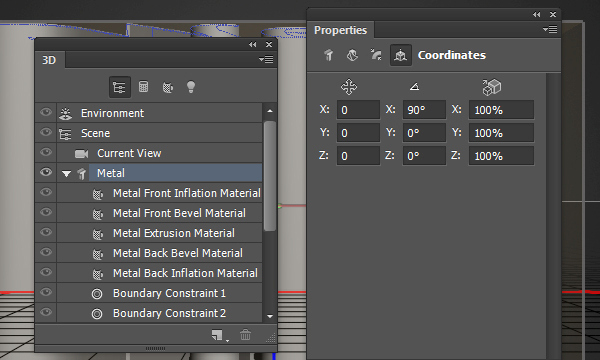Image resolution: width=600 pixels, height=360 pixels.
Task: Open Cap properties icon in Properties panel
Action: [x=376, y=55]
